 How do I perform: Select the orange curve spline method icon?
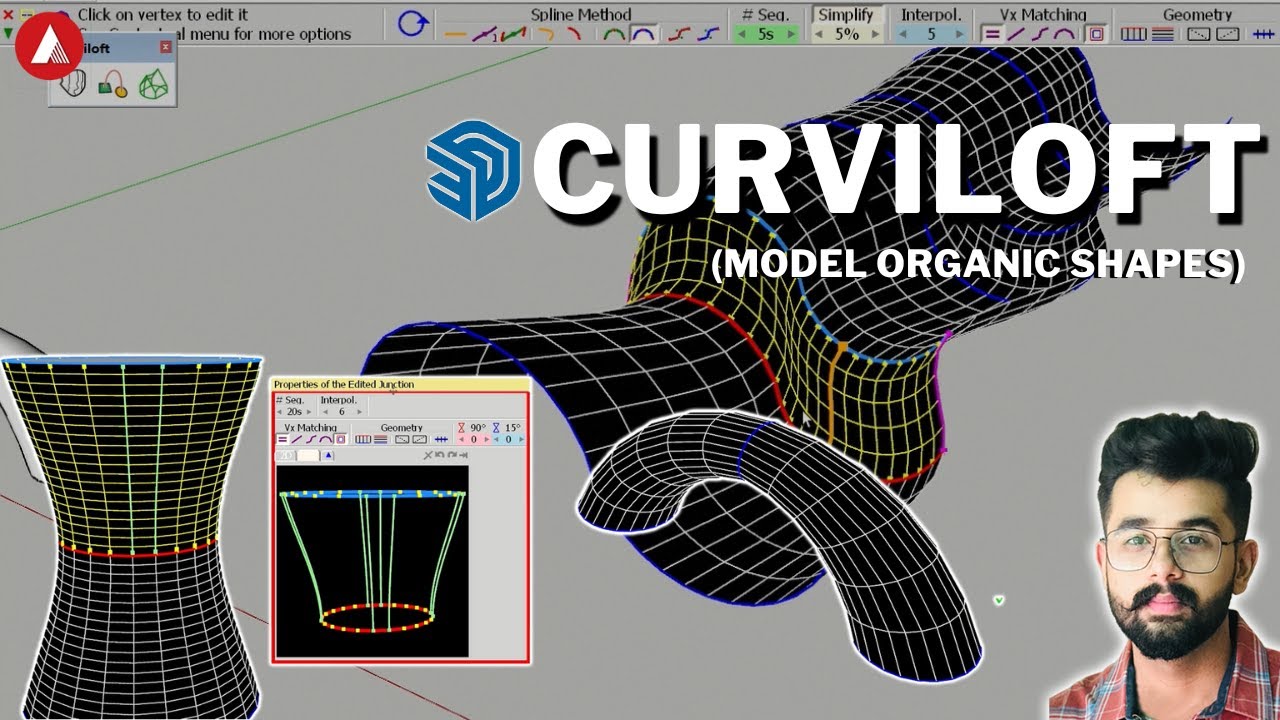[x=546, y=34]
